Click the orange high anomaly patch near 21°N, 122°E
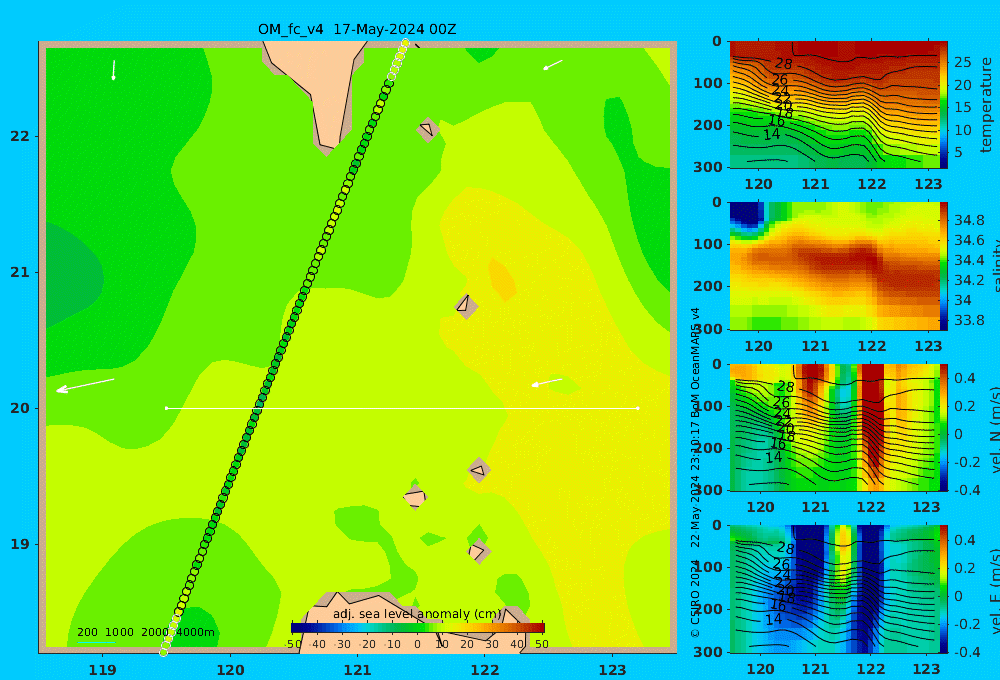1000x680 pixels. 502,279
